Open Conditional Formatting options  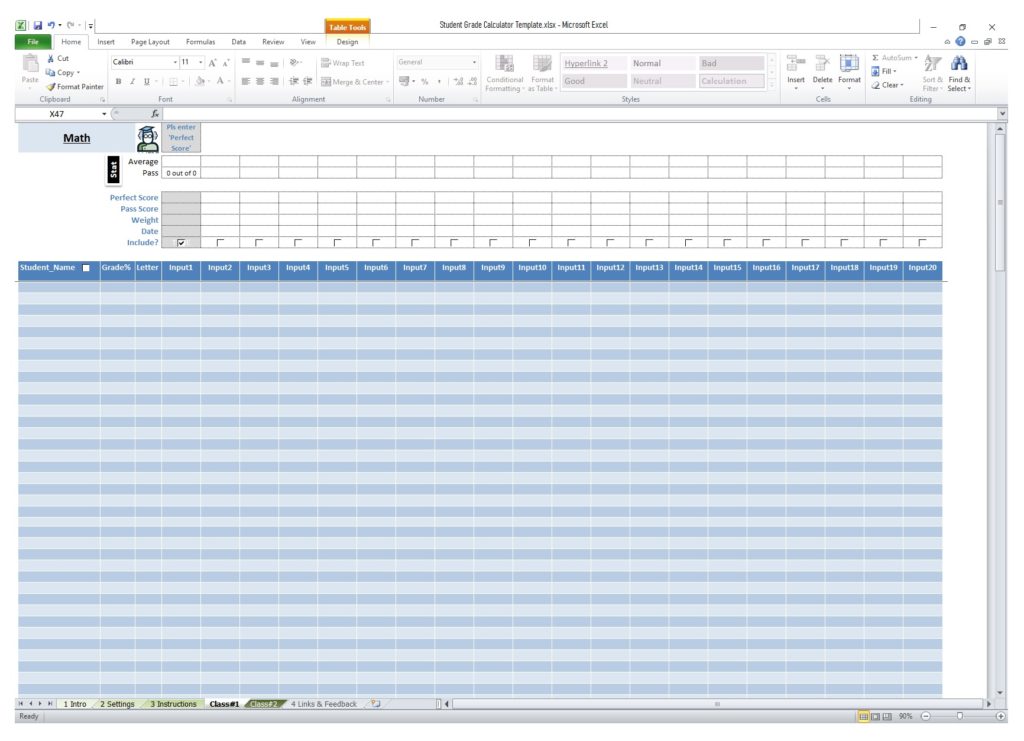505,75
